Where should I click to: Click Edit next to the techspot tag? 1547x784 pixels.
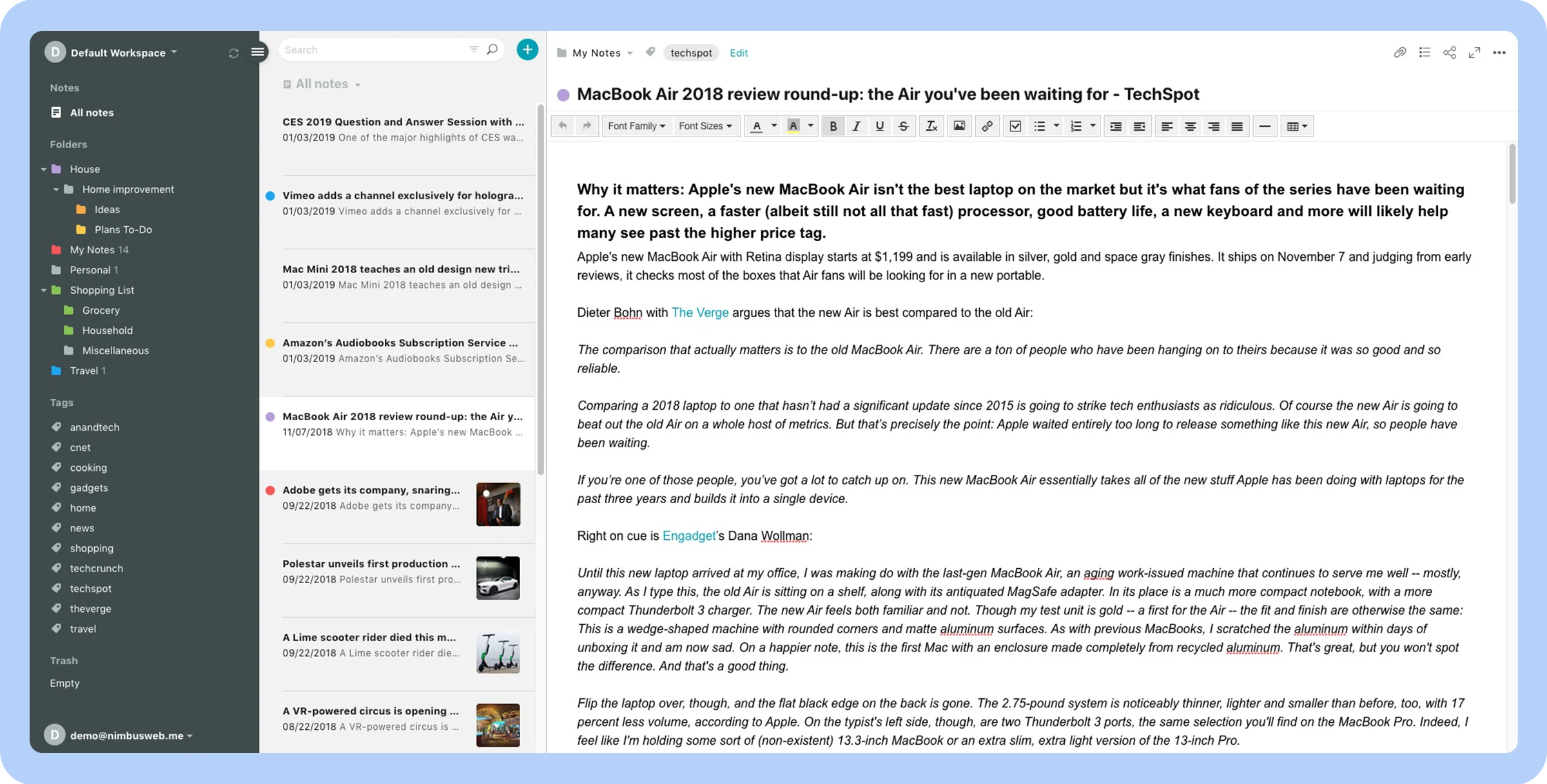coord(739,53)
